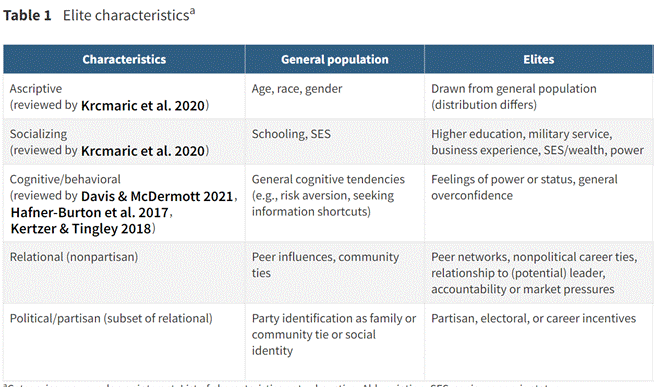Open Krcmaric et al. 2020 citation in Socializing row

(x=143, y=151)
